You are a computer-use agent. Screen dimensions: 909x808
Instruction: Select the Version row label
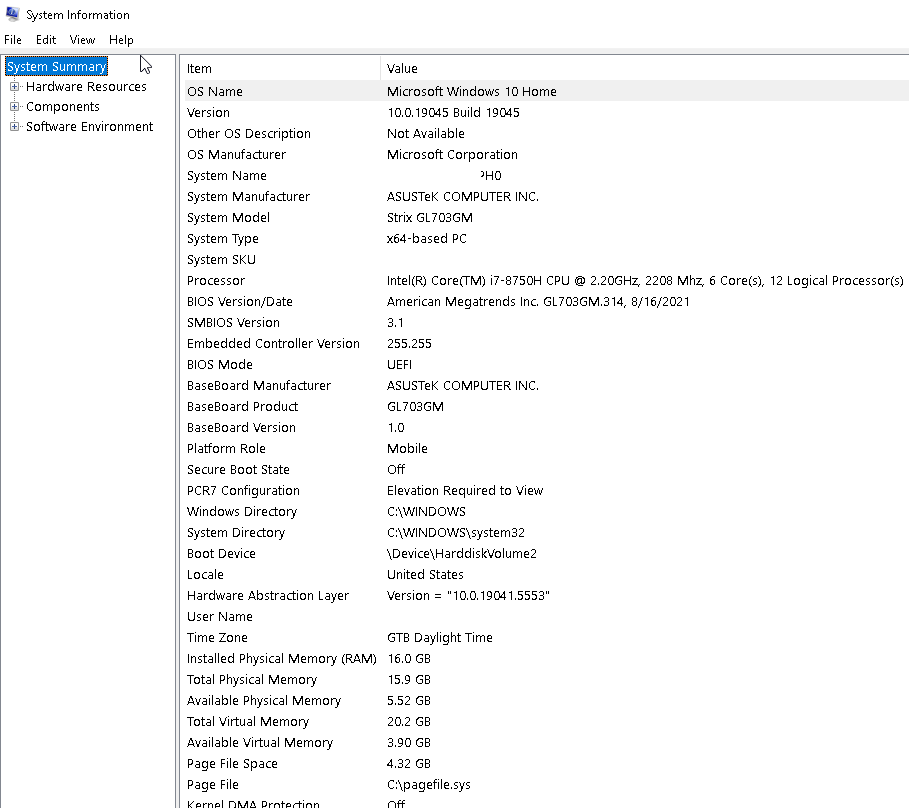tap(208, 112)
